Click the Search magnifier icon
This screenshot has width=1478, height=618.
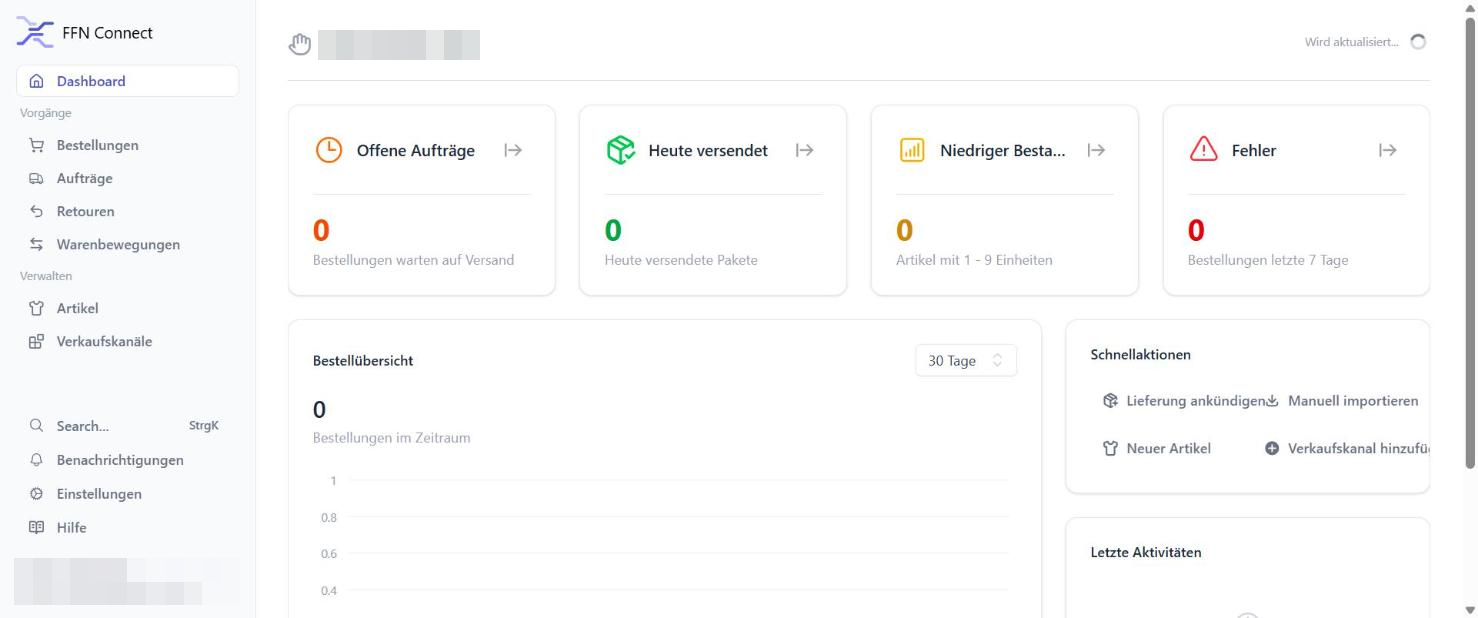[37, 426]
